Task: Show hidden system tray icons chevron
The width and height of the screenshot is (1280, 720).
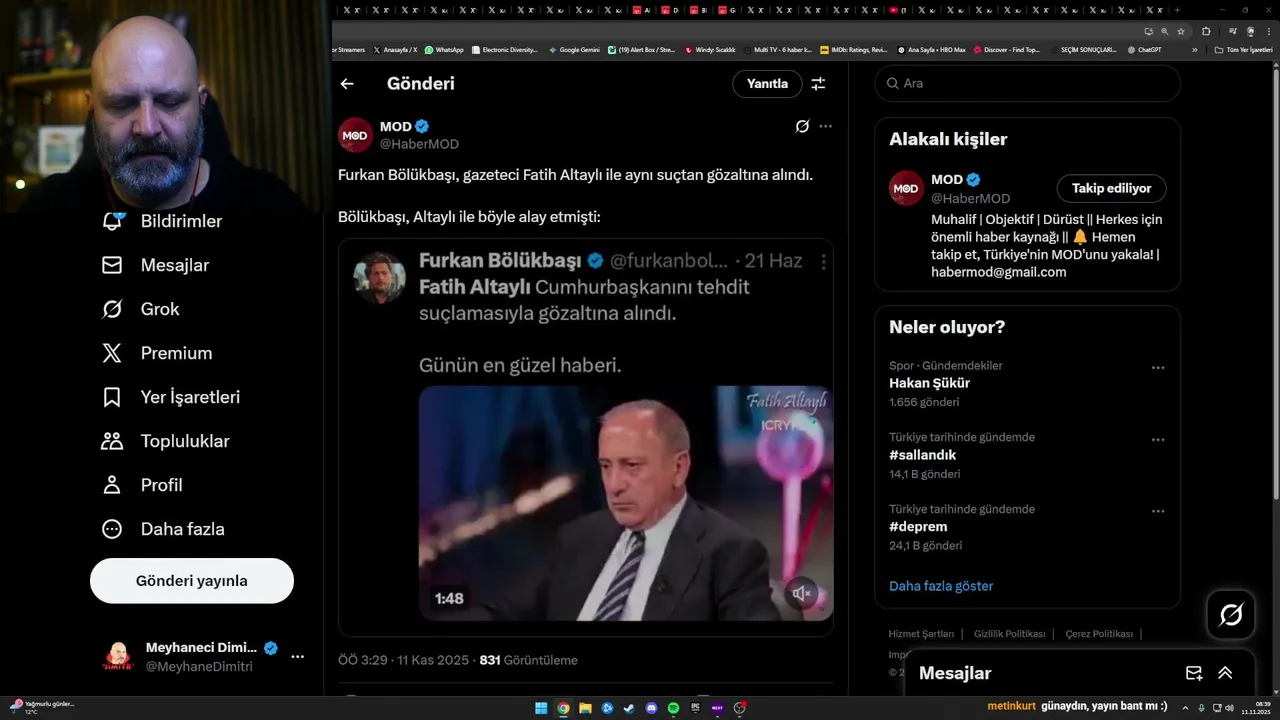Action: pos(1185,708)
